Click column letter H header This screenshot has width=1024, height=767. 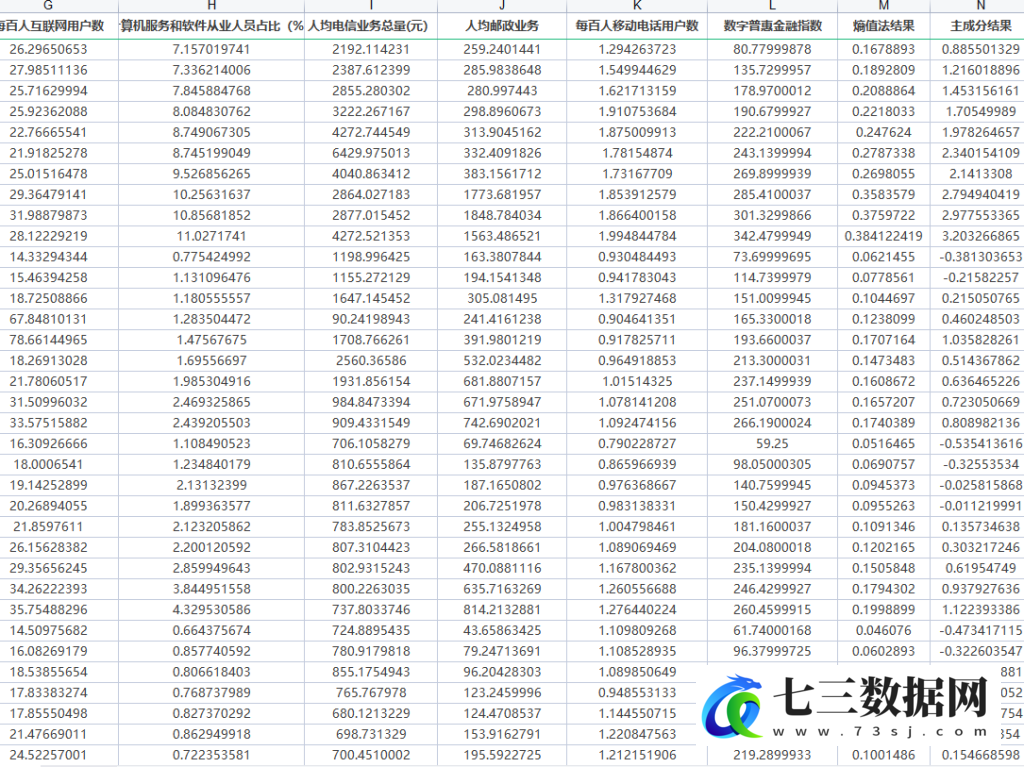[x=212, y=6]
